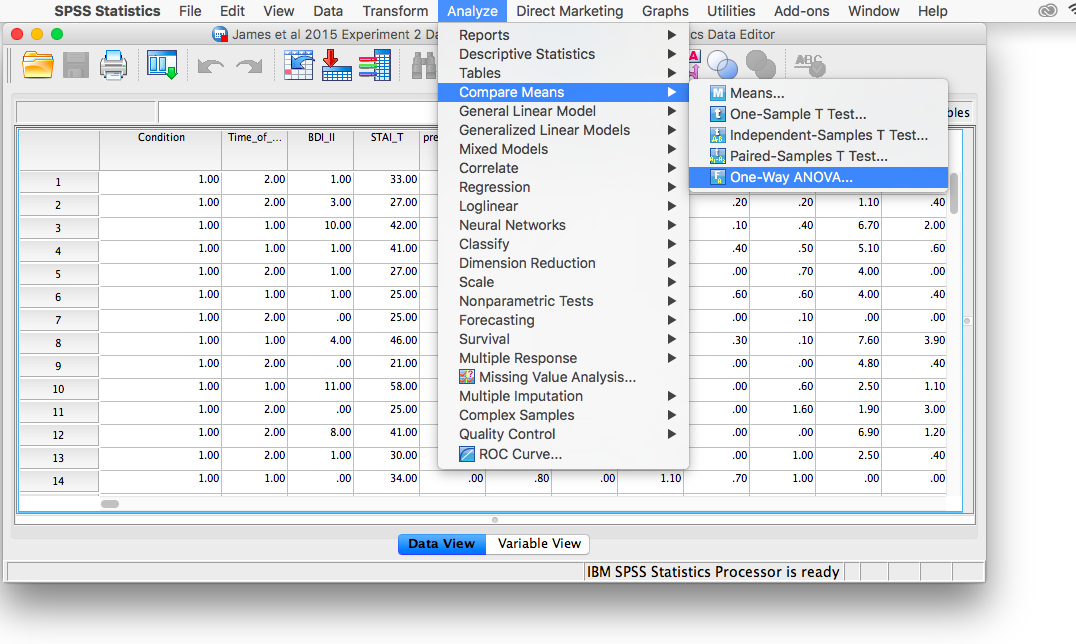Choose Paired-Samples T Test
This screenshot has height=644, width=1076.
tap(819, 157)
